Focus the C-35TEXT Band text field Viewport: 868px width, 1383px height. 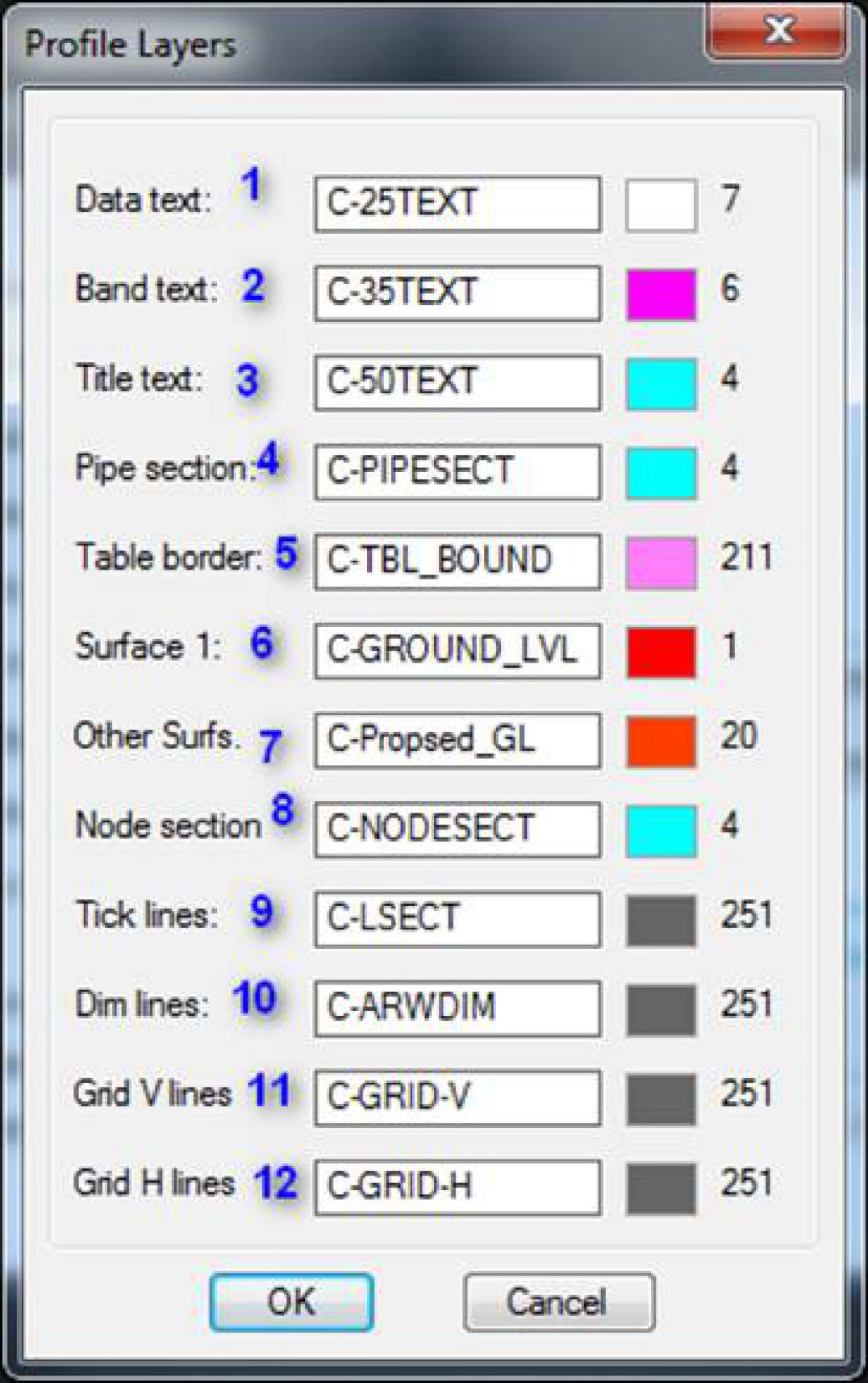457,294
